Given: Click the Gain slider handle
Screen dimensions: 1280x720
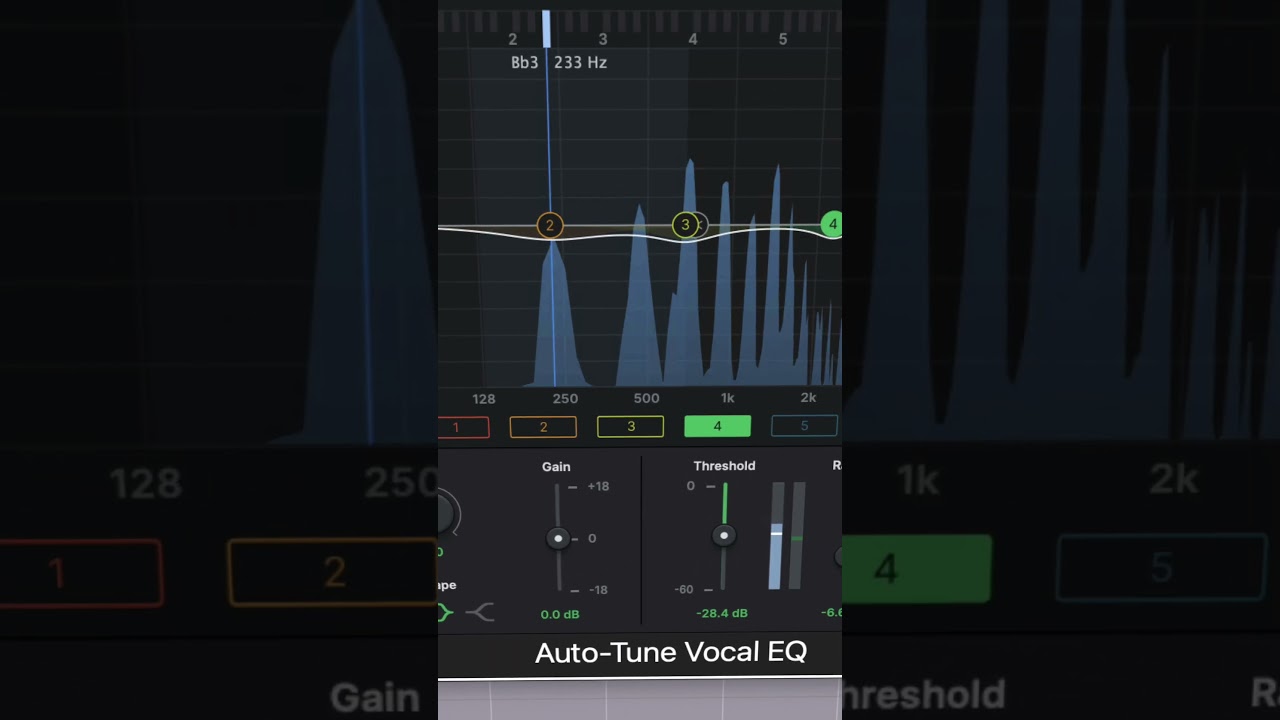Looking at the screenshot, I should click(x=558, y=539).
